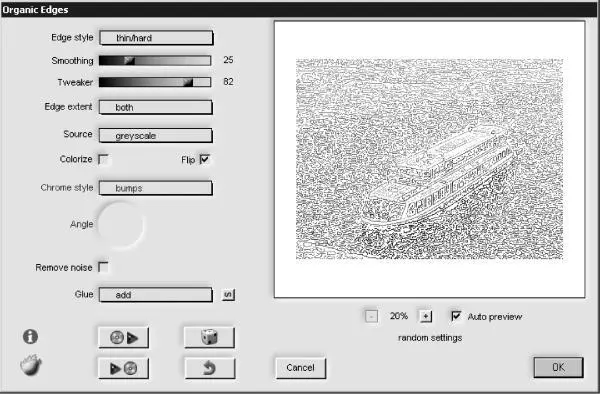Enable the Remove noise checkbox
The image size is (600, 394).
[x=103, y=267]
